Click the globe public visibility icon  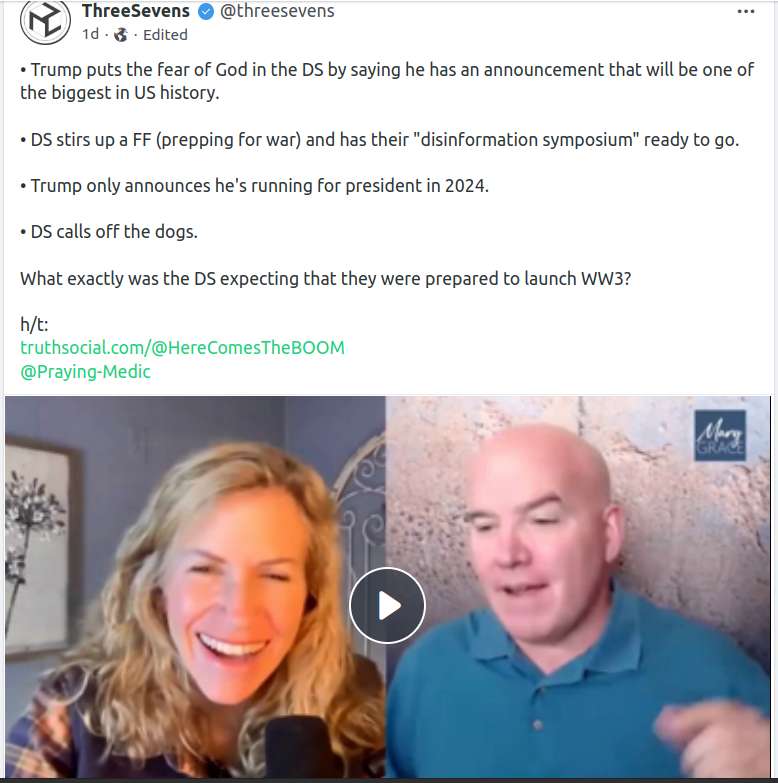[x=120, y=35]
